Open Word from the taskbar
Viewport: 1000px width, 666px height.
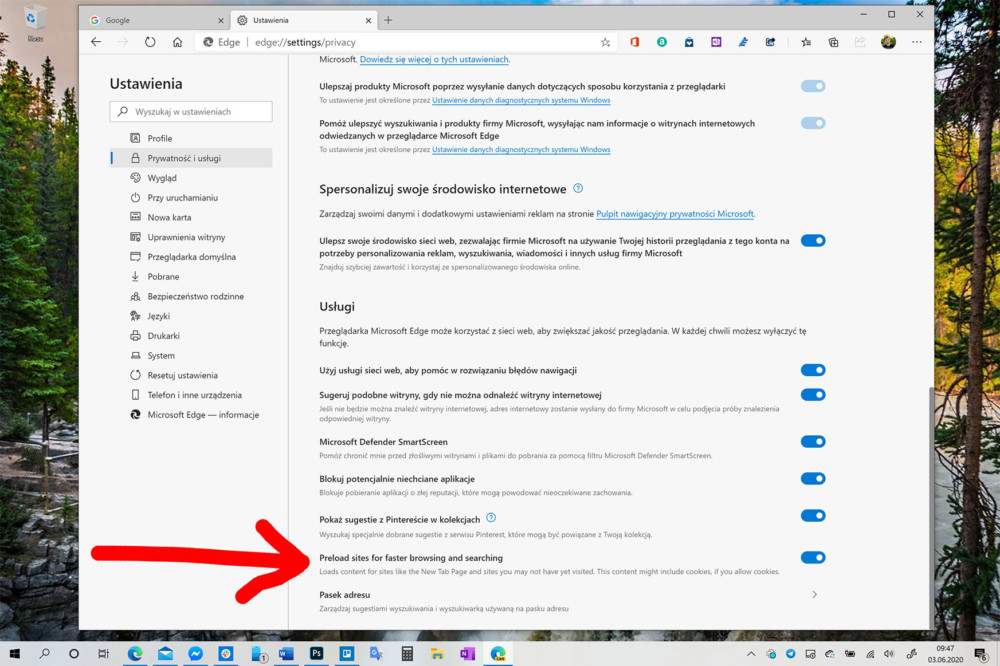tap(286, 653)
